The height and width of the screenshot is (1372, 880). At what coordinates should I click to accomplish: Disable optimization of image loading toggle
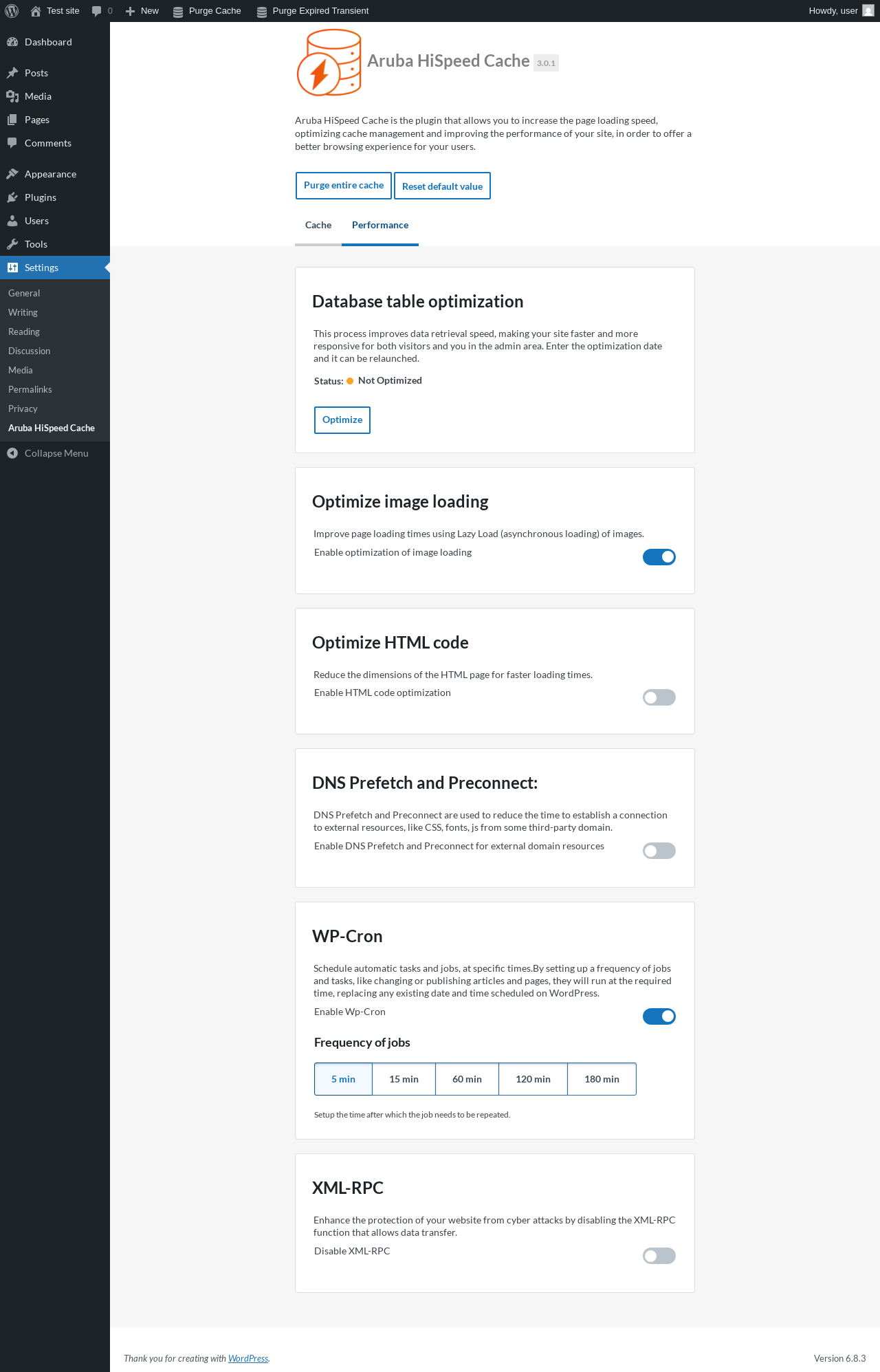coord(659,557)
